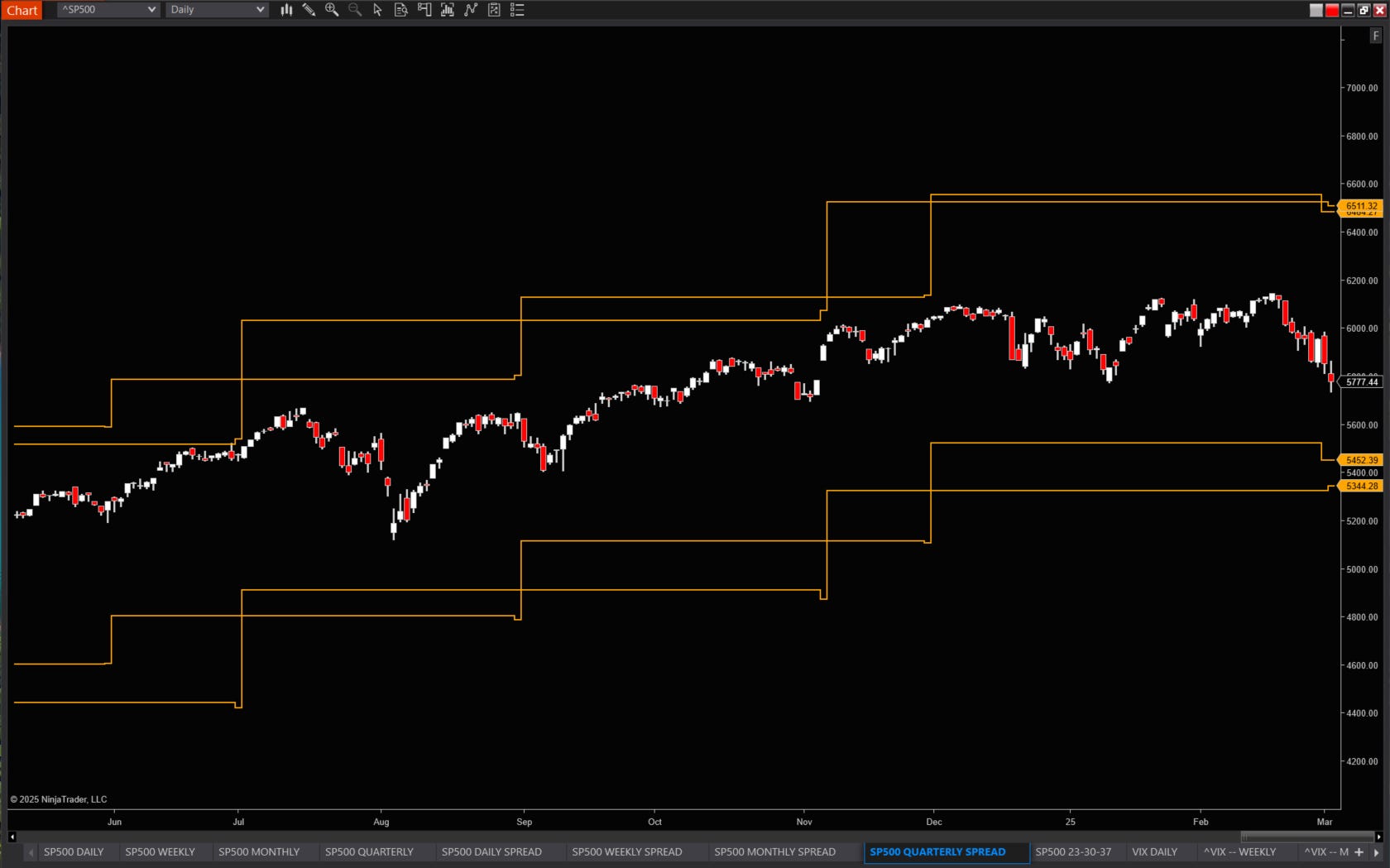Select the pointer cursor tool
1390x868 pixels.
click(377, 10)
